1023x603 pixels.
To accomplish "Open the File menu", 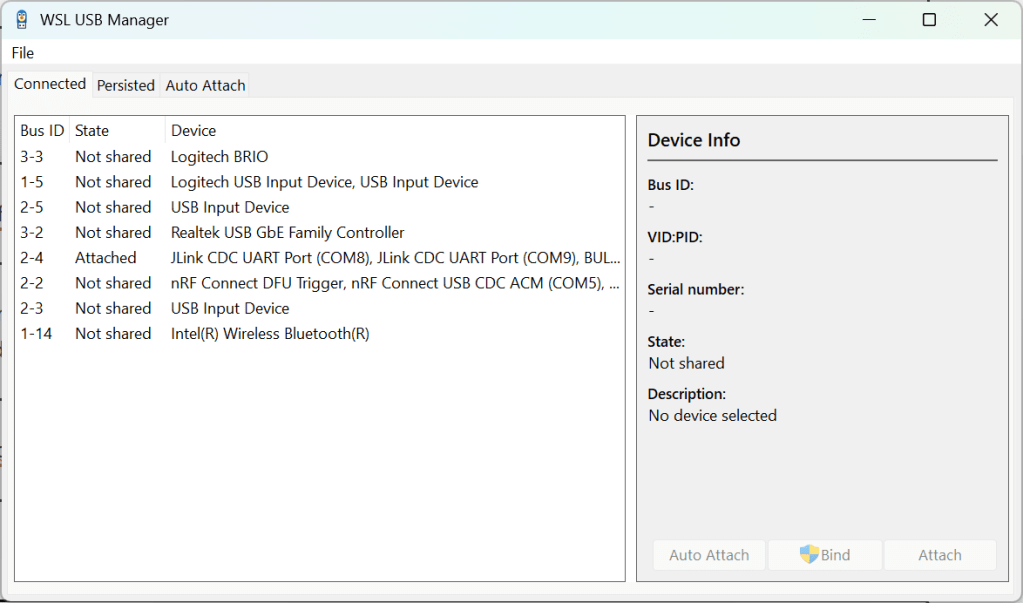I will pos(22,53).
